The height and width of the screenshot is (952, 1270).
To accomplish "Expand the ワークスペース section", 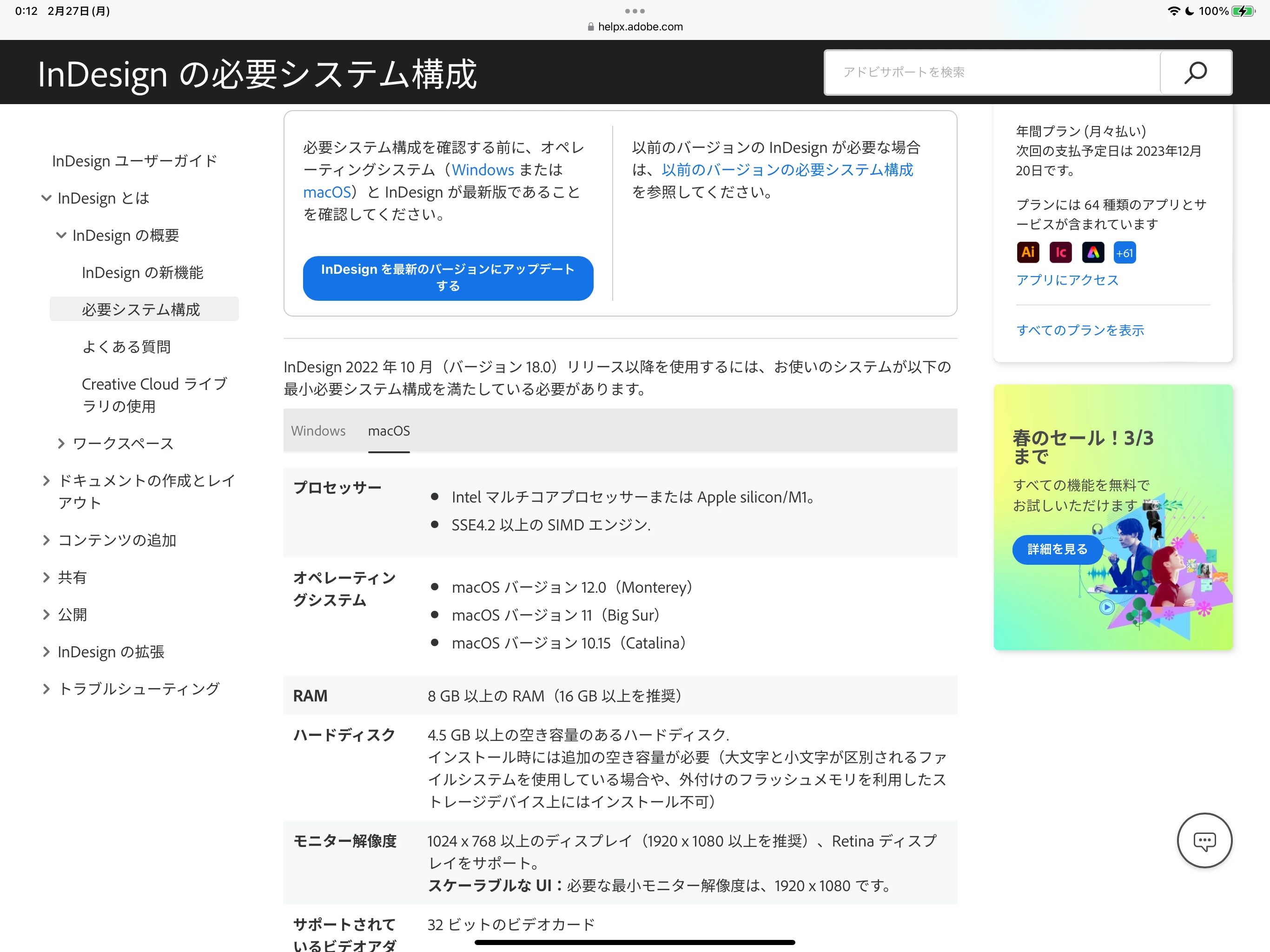I will coord(61,444).
